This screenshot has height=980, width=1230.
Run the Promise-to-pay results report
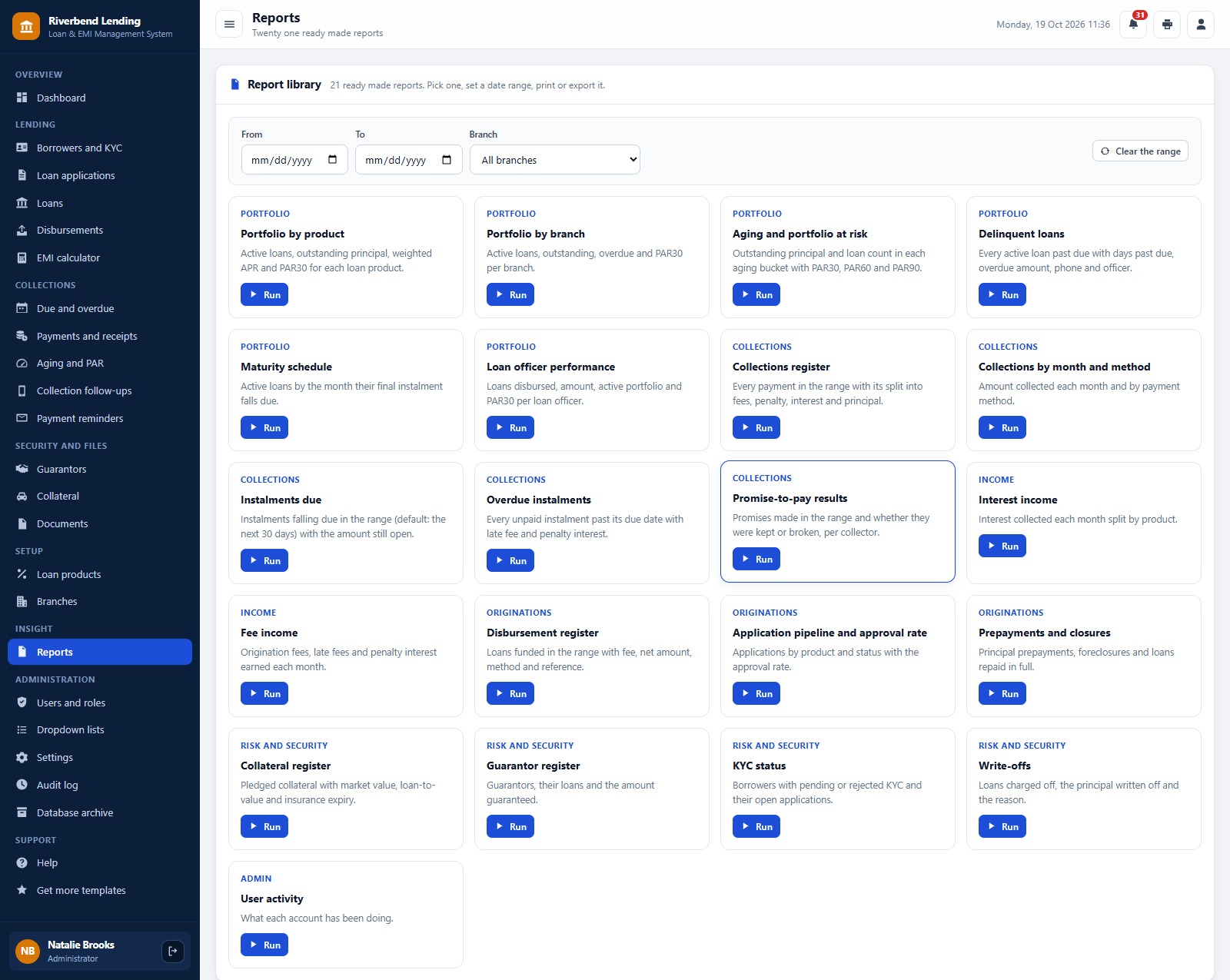click(756, 559)
